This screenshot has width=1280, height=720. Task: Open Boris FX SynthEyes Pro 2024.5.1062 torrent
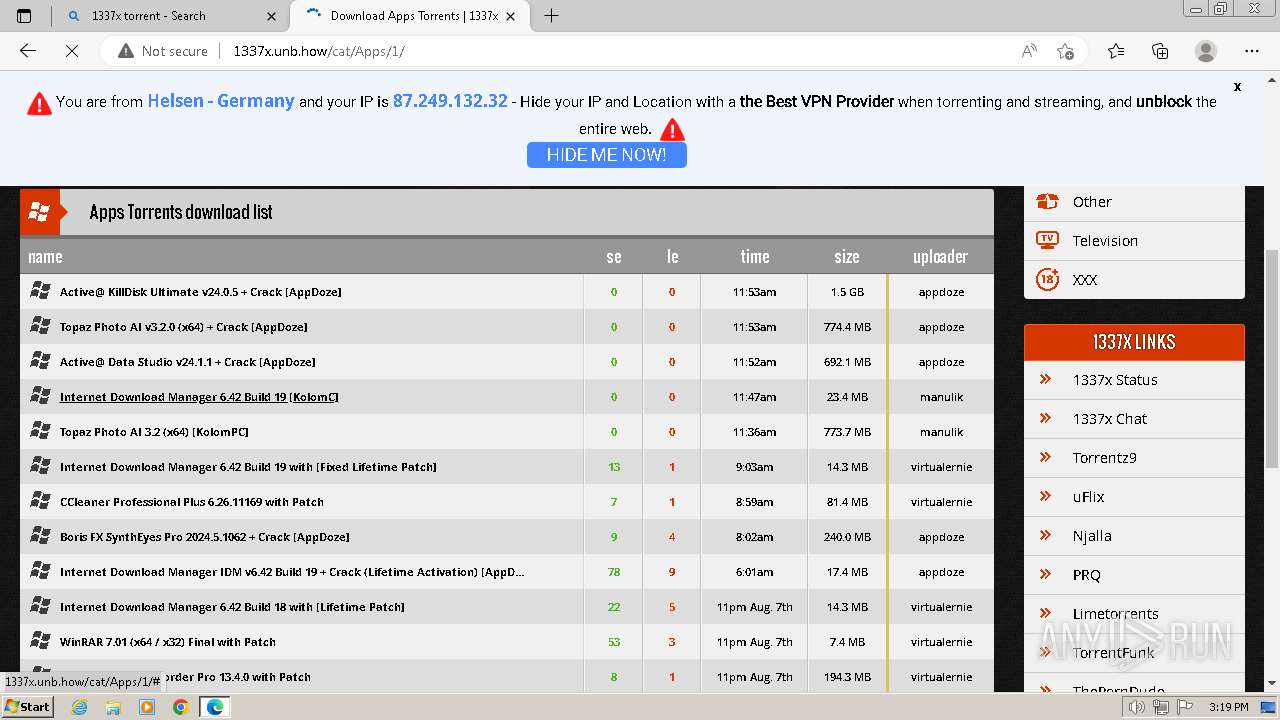pyautogui.click(x=205, y=537)
